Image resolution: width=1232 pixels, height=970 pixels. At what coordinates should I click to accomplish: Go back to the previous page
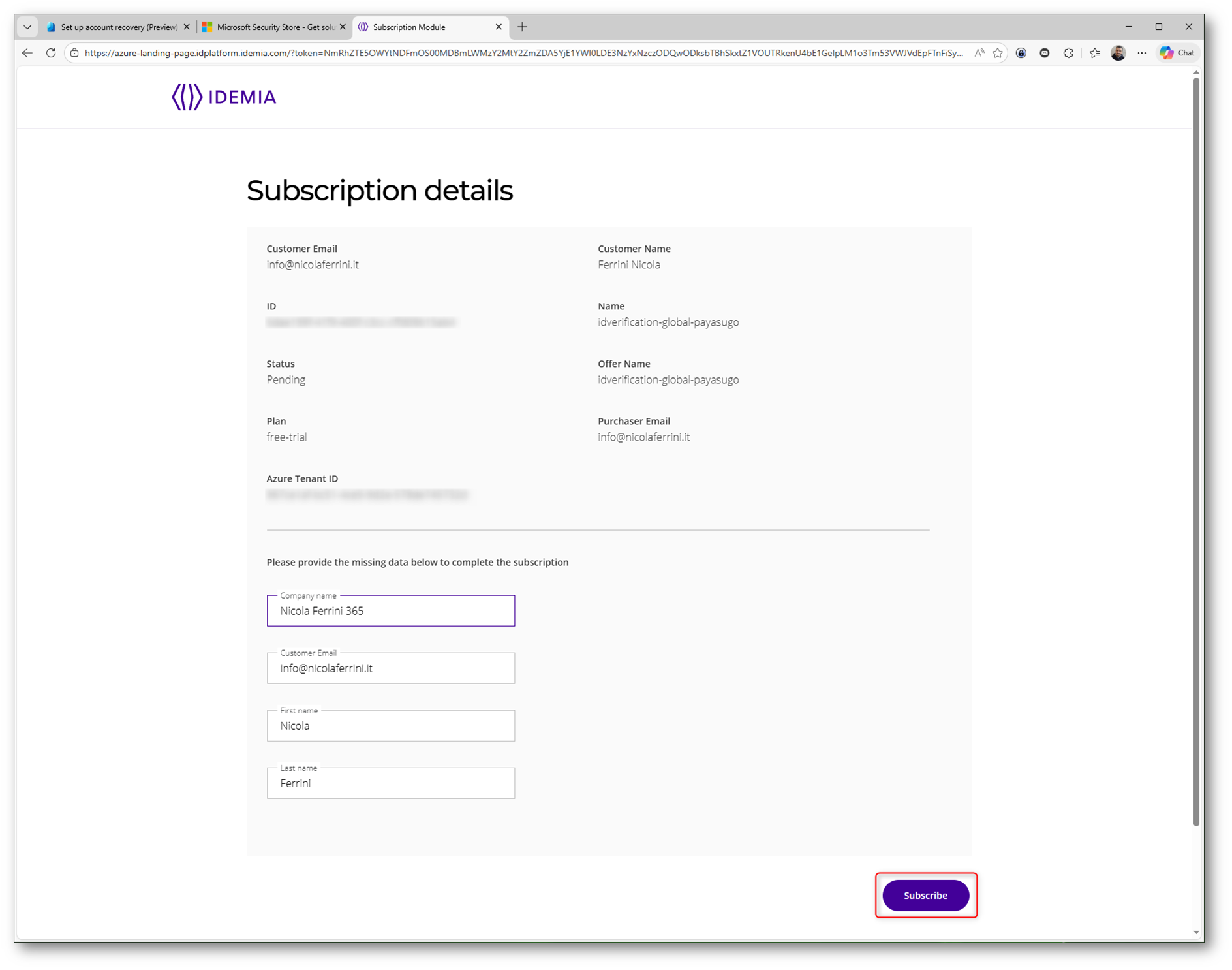[x=27, y=53]
